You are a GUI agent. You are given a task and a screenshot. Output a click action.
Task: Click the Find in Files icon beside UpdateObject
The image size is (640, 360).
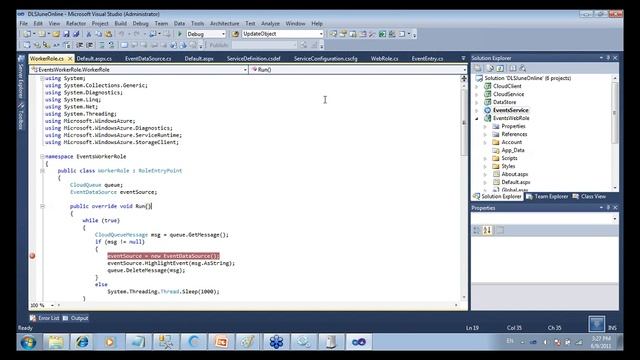[235, 34]
